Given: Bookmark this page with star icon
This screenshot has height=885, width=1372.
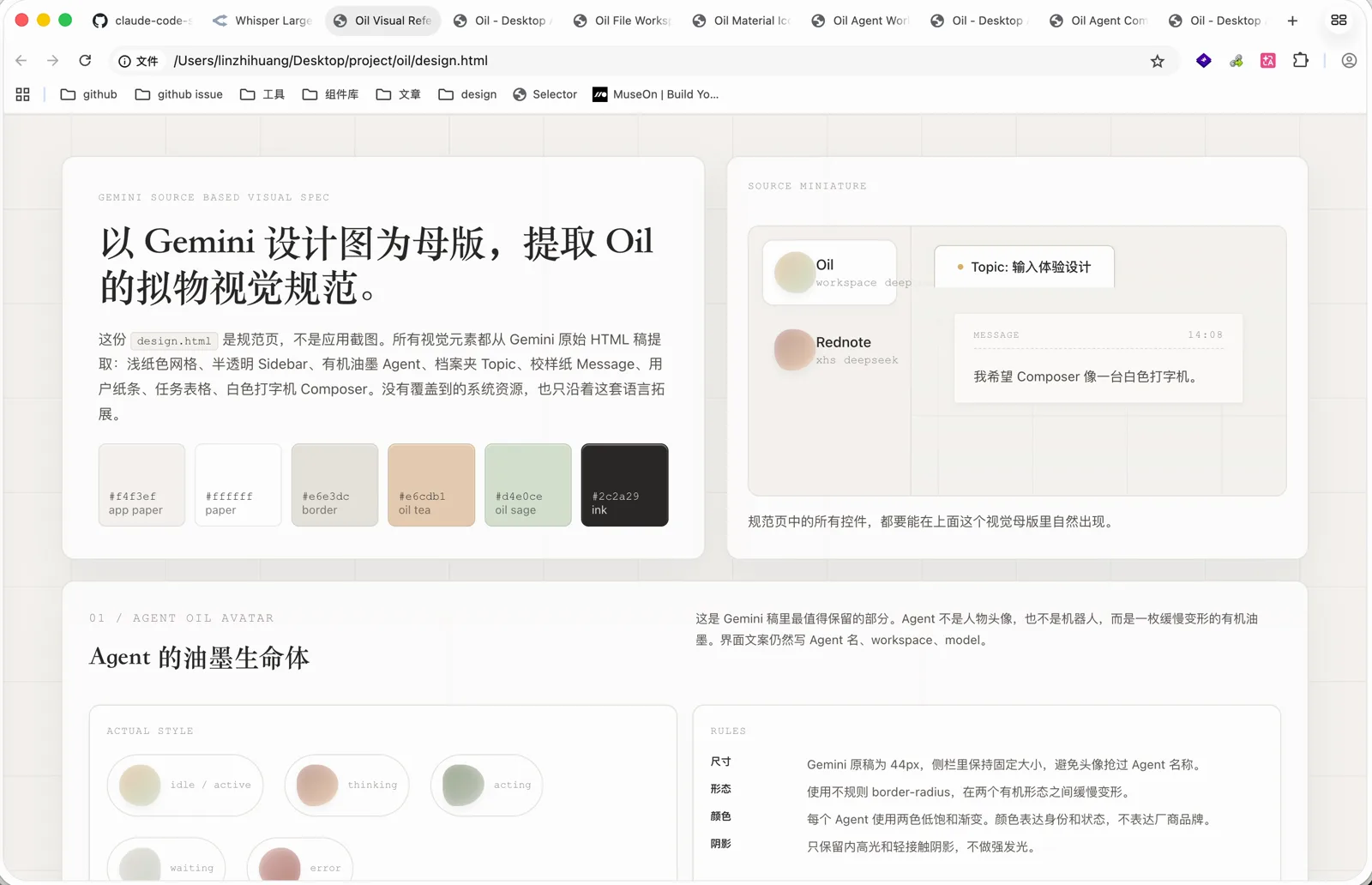Looking at the screenshot, I should point(1158,61).
